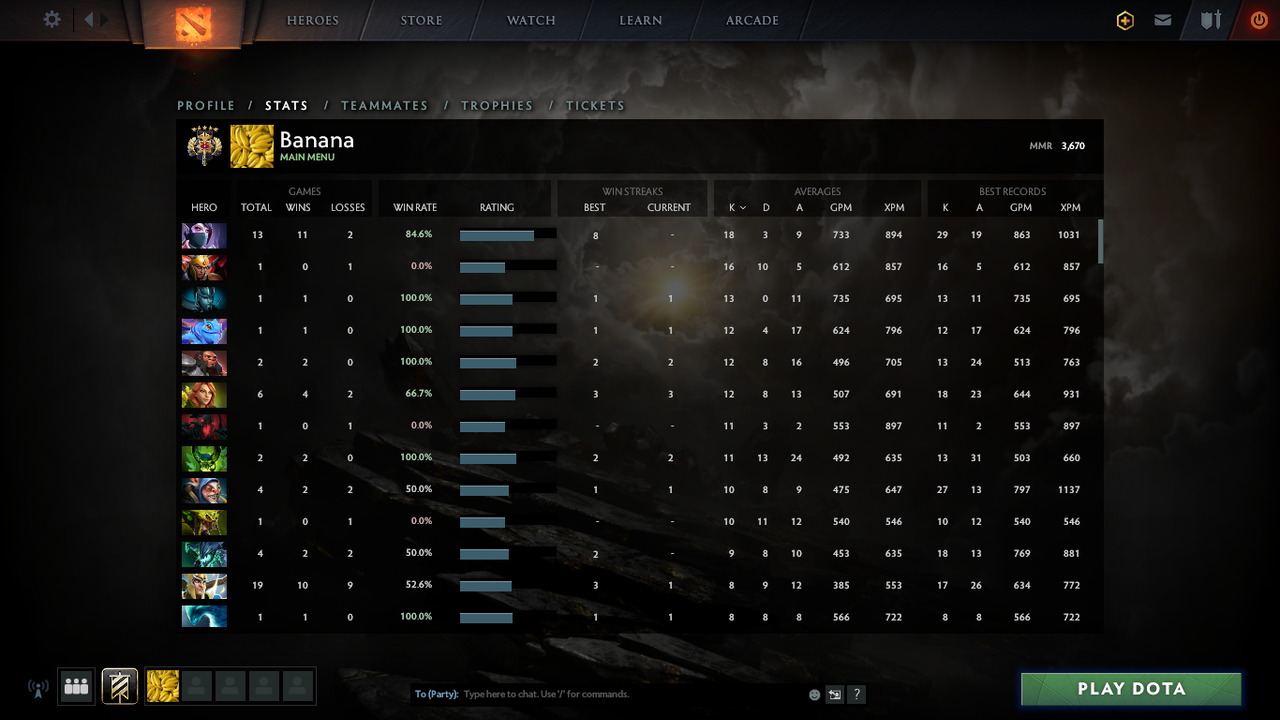This screenshot has width=1280, height=720.
Task: Click the chat icon left of help
Action: [x=835, y=694]
